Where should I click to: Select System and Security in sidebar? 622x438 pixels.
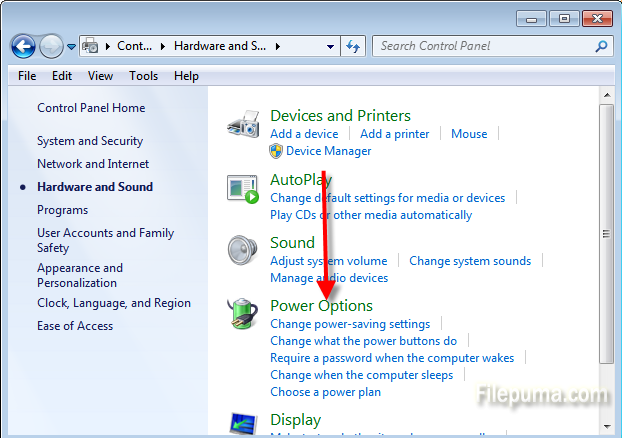click(x=90, y=141)
